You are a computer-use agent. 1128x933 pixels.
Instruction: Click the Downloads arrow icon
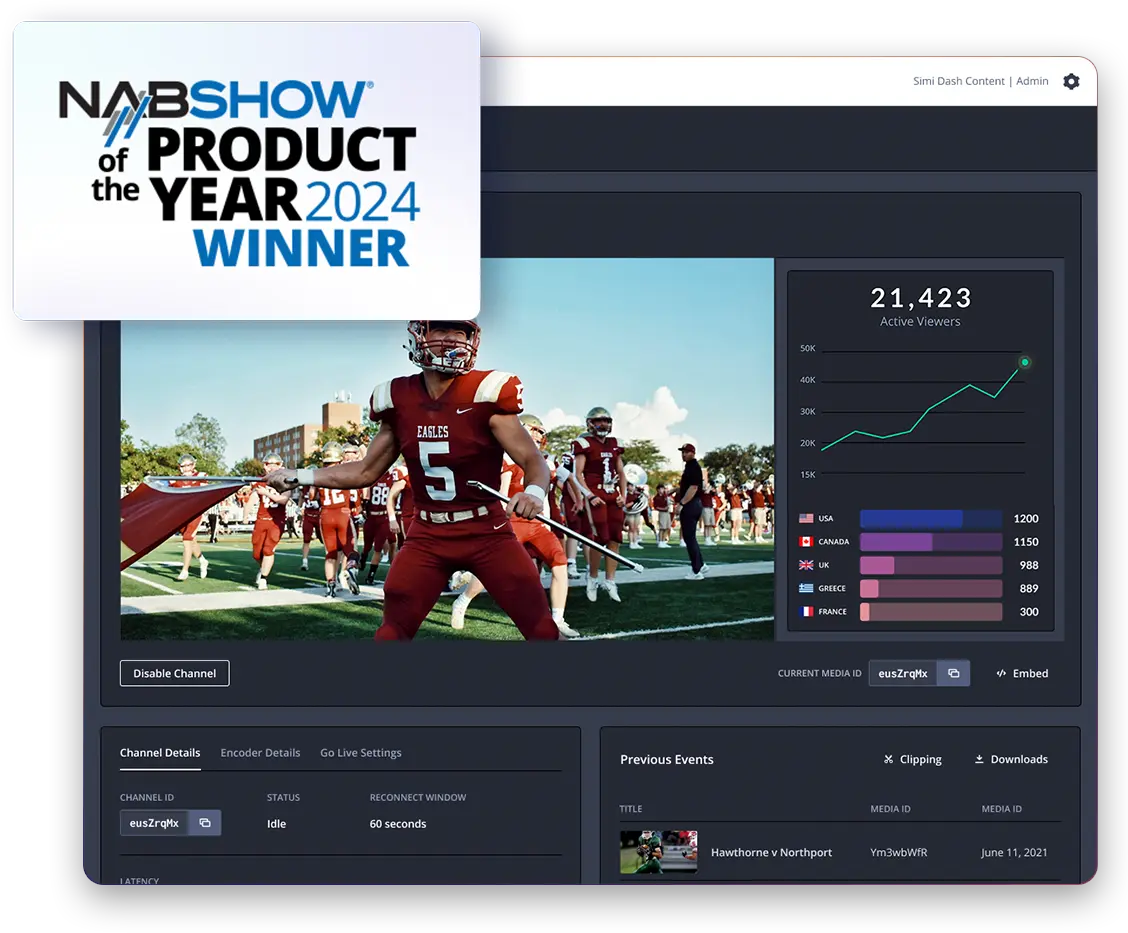[979, 759]
